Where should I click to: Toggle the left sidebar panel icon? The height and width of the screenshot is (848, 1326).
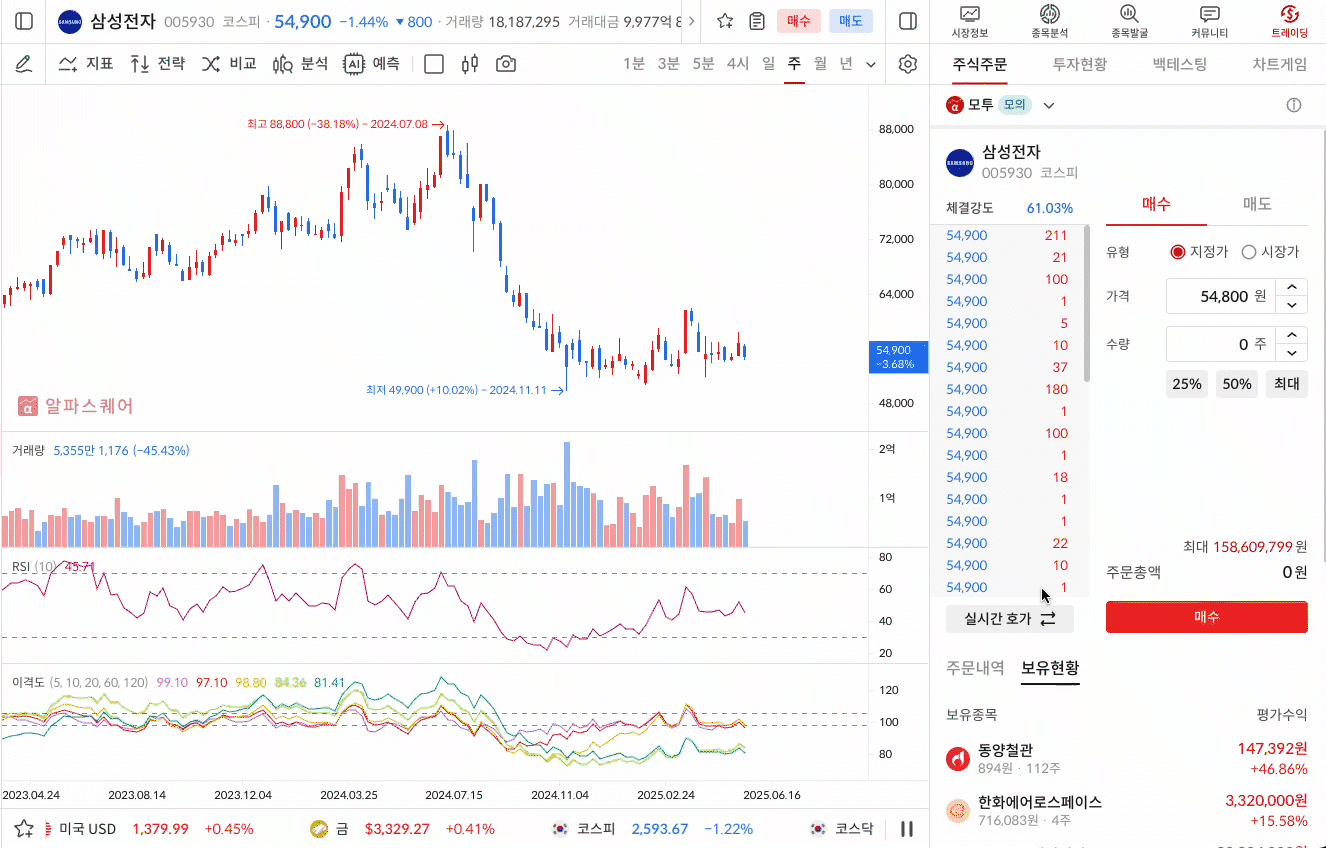[x=24, y=21]
